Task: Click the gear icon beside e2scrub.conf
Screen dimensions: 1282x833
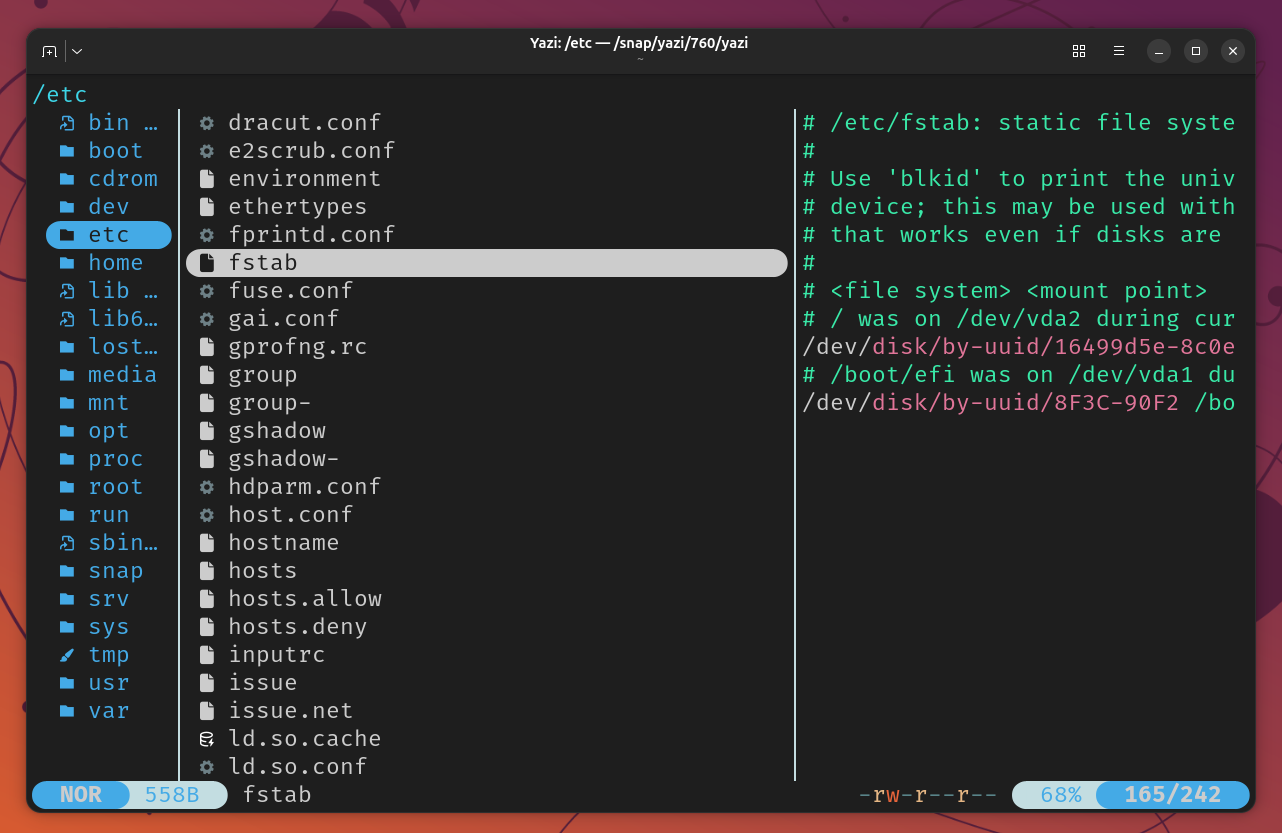Action: pos(207,151)
